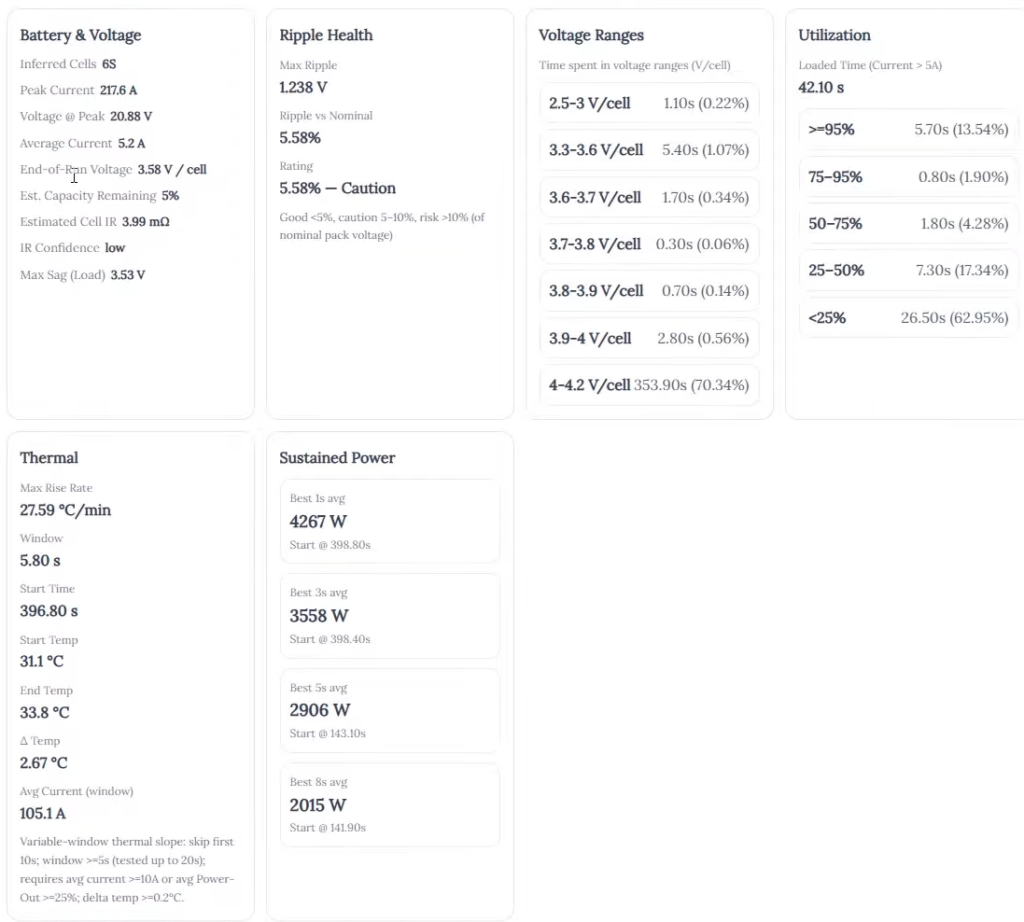The image size is (1024, 922).
Task: Select the 25–50% utilization row
Action: (x=908, y=270)
